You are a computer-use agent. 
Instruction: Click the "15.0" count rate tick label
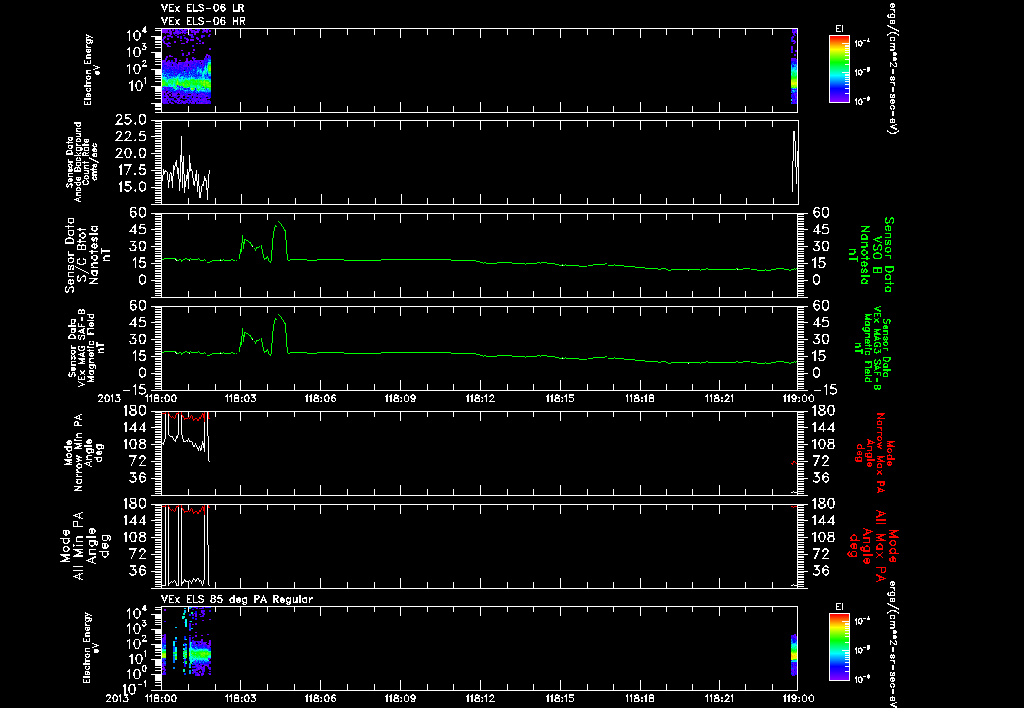[130, 187]
